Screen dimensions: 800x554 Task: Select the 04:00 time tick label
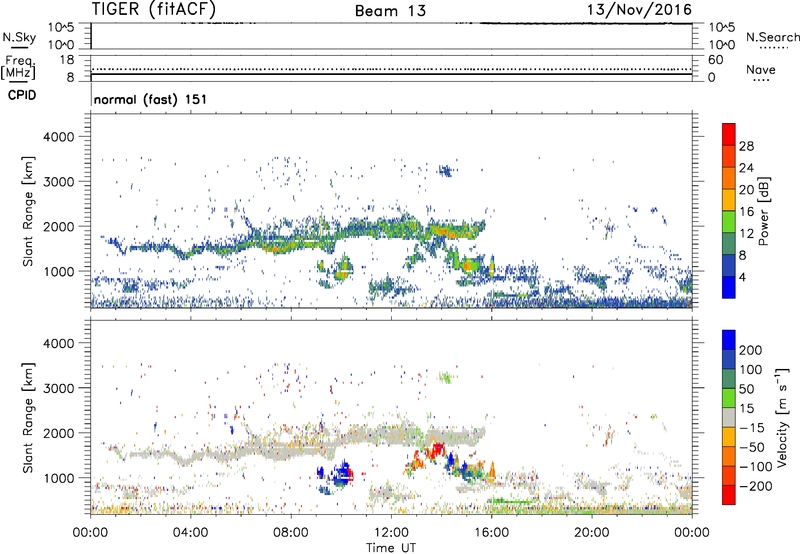[x=190, y=533]
